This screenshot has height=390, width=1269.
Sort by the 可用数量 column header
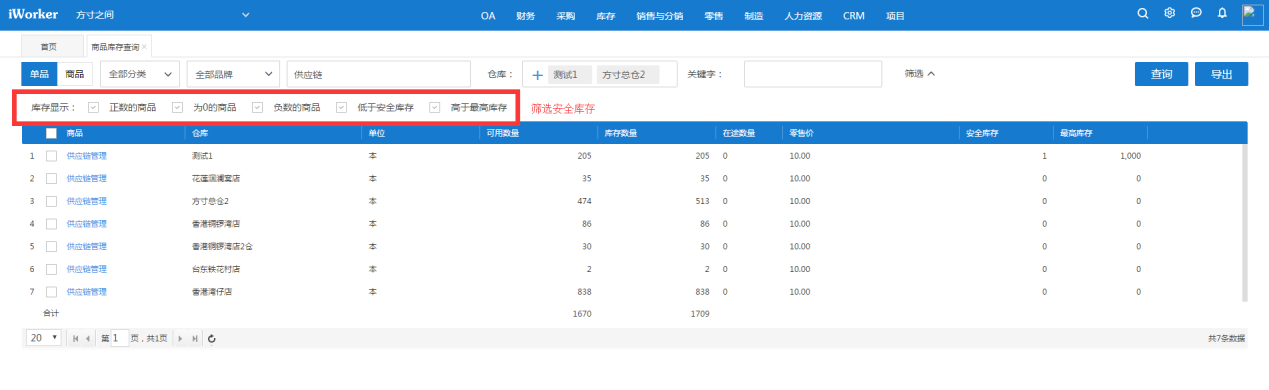pos(502,133)
